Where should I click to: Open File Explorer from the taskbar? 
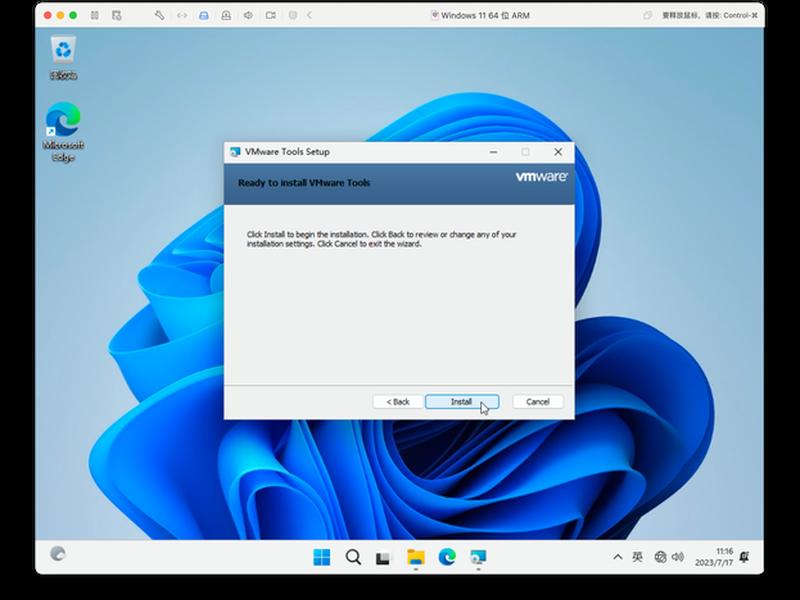click(416, 557)
